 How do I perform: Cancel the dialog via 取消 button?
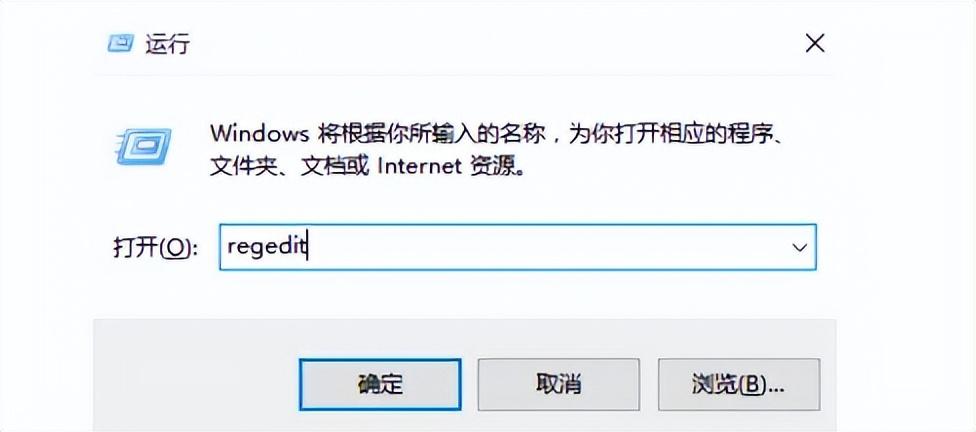coord(558,384)
